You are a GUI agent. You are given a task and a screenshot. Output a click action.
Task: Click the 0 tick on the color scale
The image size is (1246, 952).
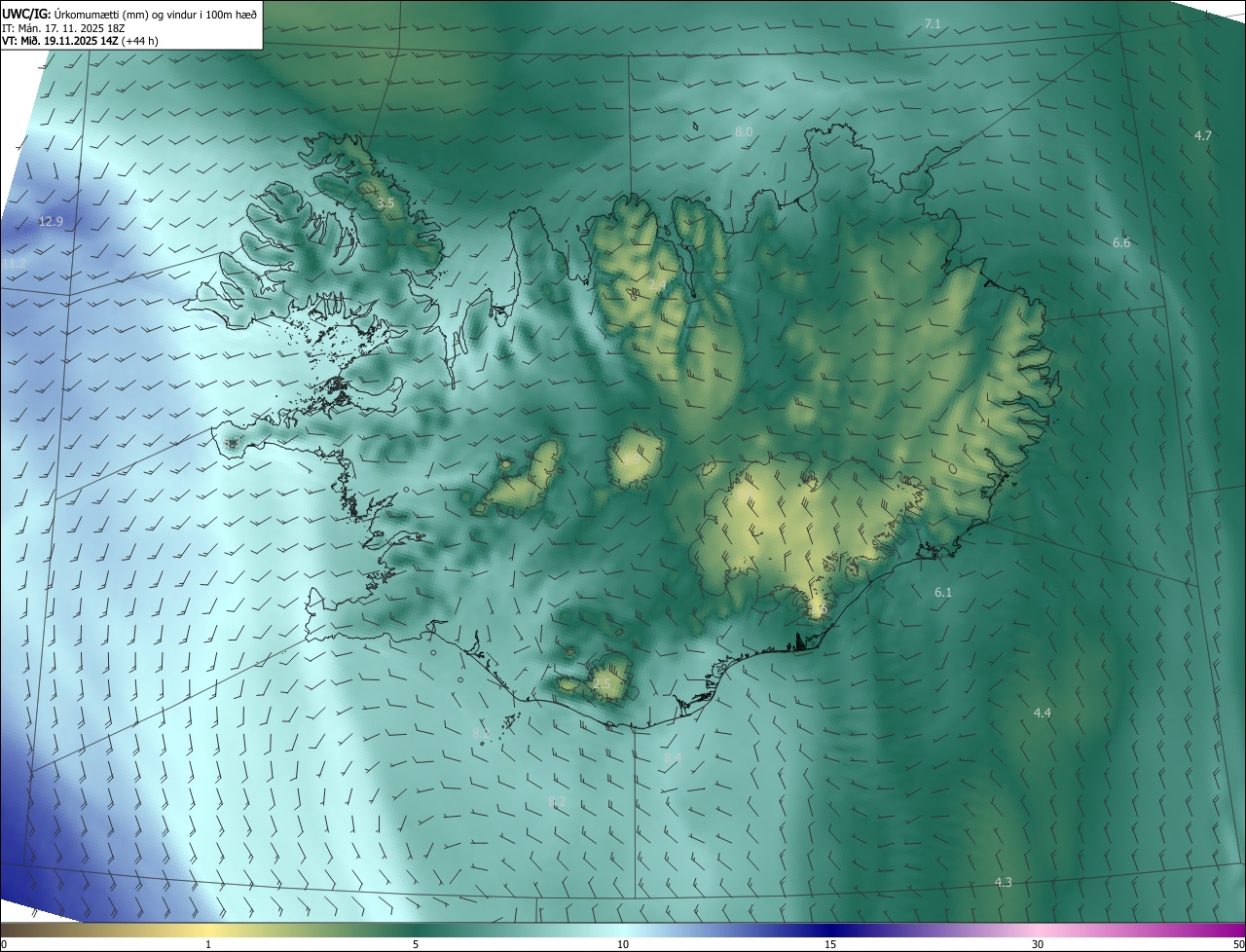pos(4,944)
